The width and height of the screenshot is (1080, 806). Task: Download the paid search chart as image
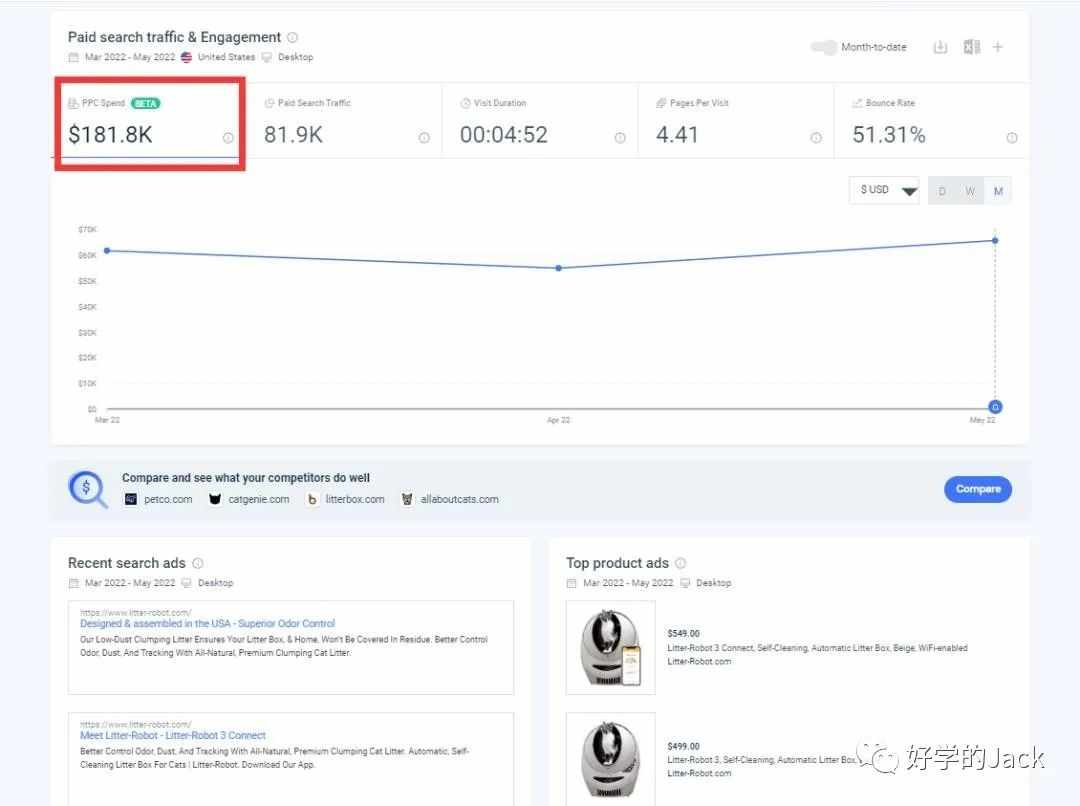coord(940,48)
